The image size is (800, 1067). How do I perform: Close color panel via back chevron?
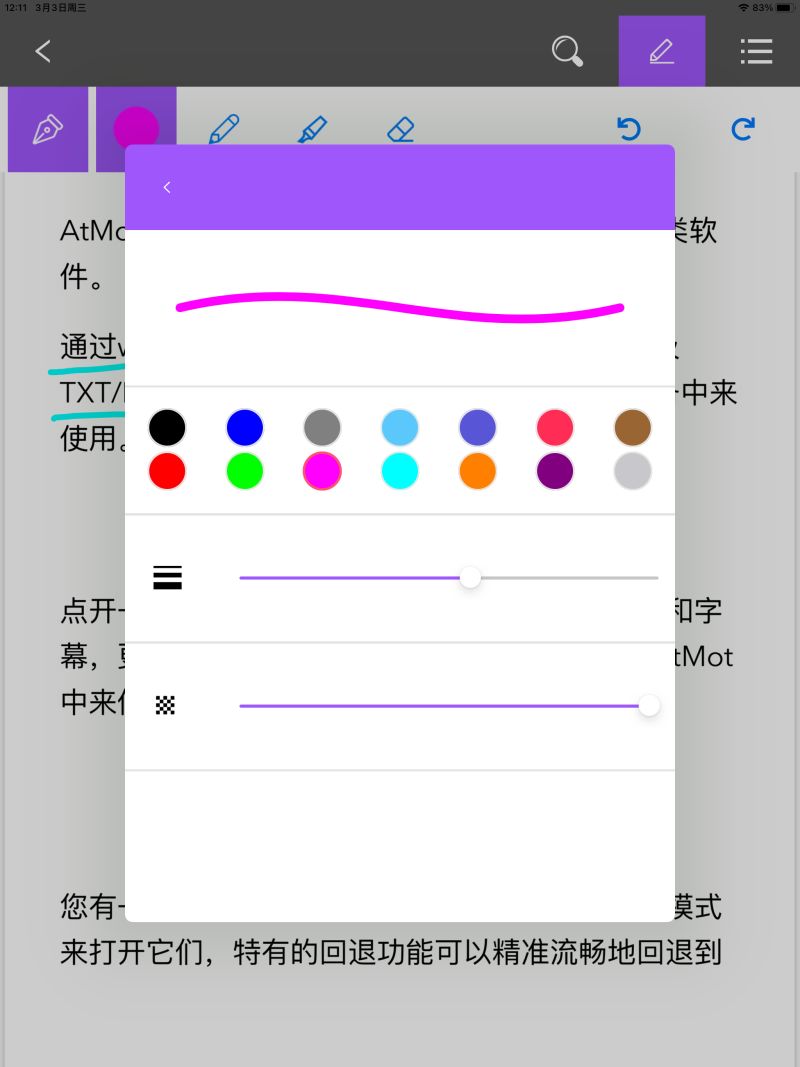coord(167,187)
